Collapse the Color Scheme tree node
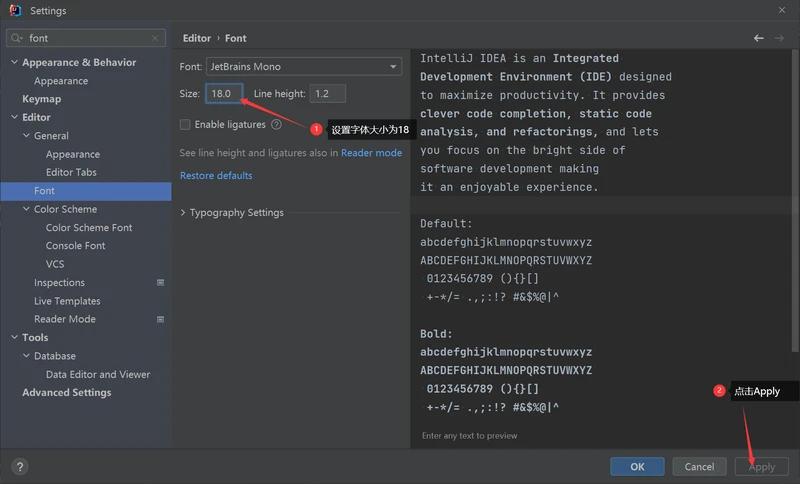Screen dimensions: 800x484 click(25, 209)
